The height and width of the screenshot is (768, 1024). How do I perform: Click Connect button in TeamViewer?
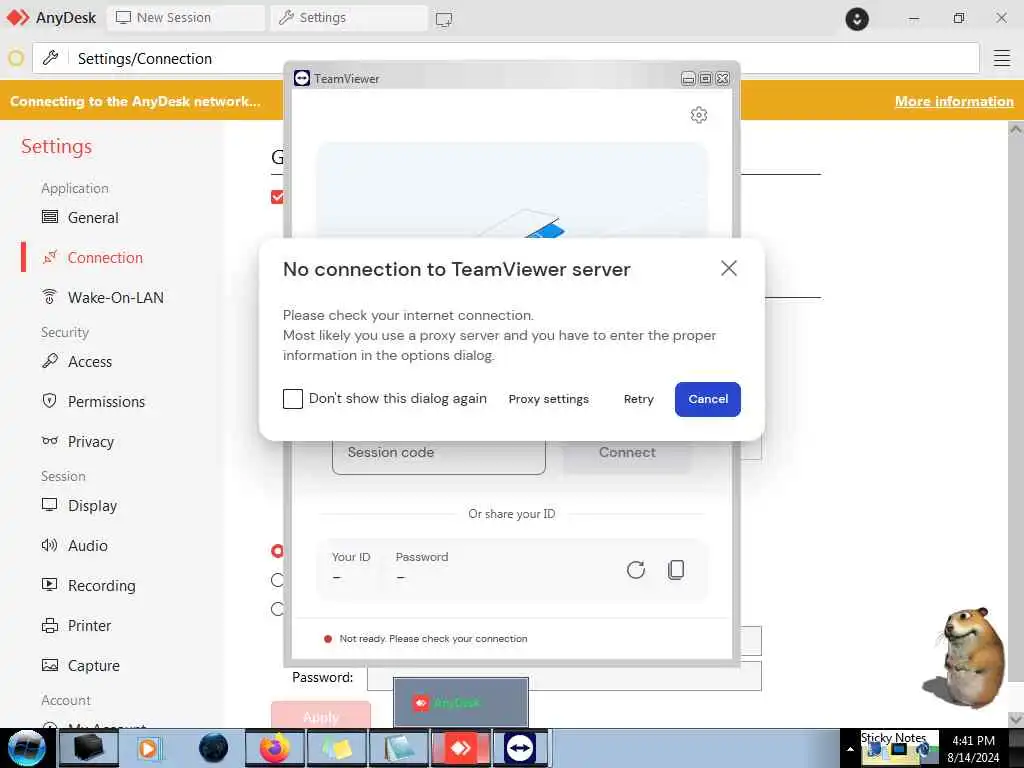tap(627, 453)
